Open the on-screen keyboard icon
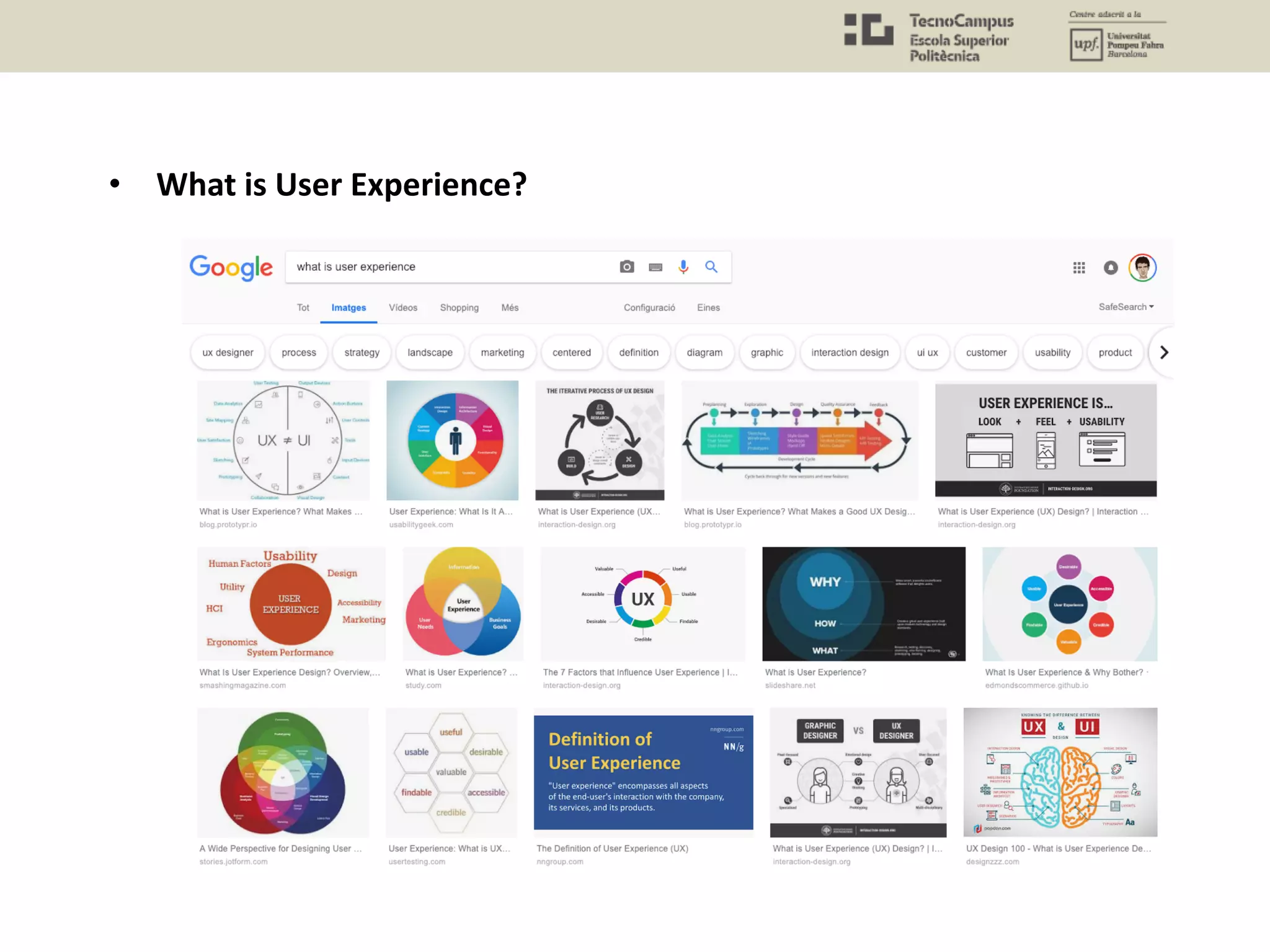The height and width of the screenshot is (952, 1270). [655, 267]
